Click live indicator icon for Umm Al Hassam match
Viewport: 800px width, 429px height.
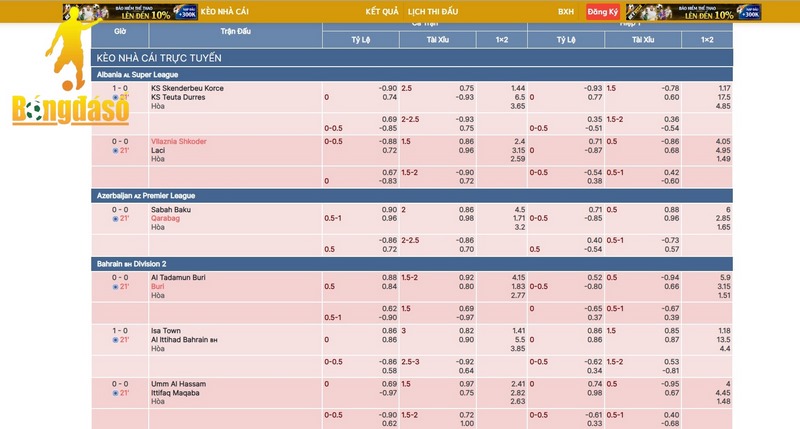click(x=115, y=394)
